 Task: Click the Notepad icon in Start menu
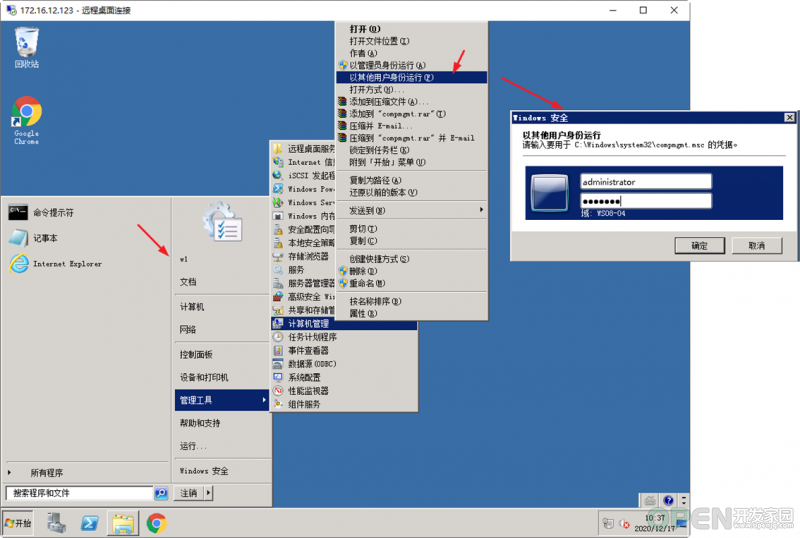[18, 238]
